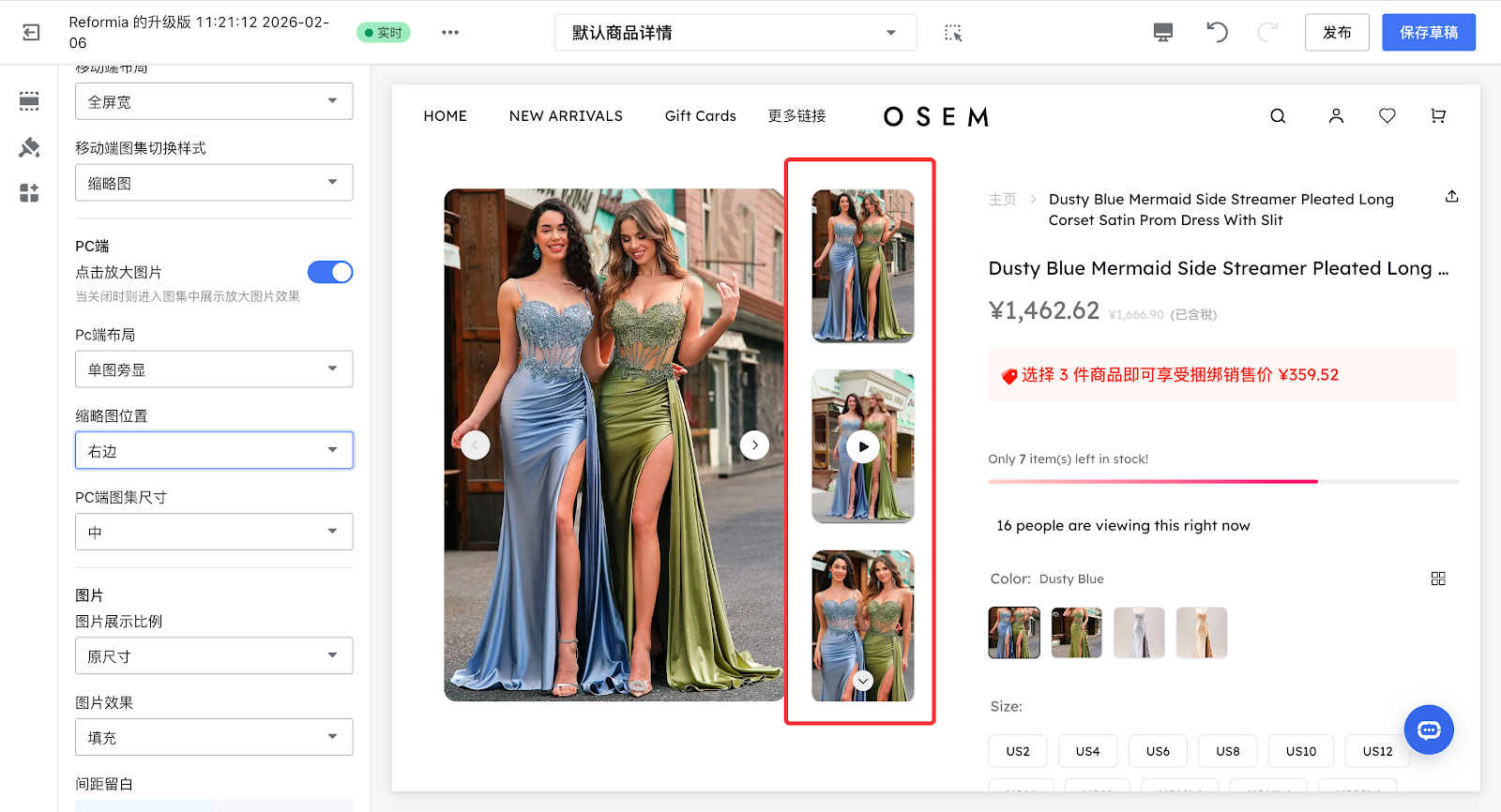Select the US6 size option
1501x812 pixels.
(x=1158, y=751)
